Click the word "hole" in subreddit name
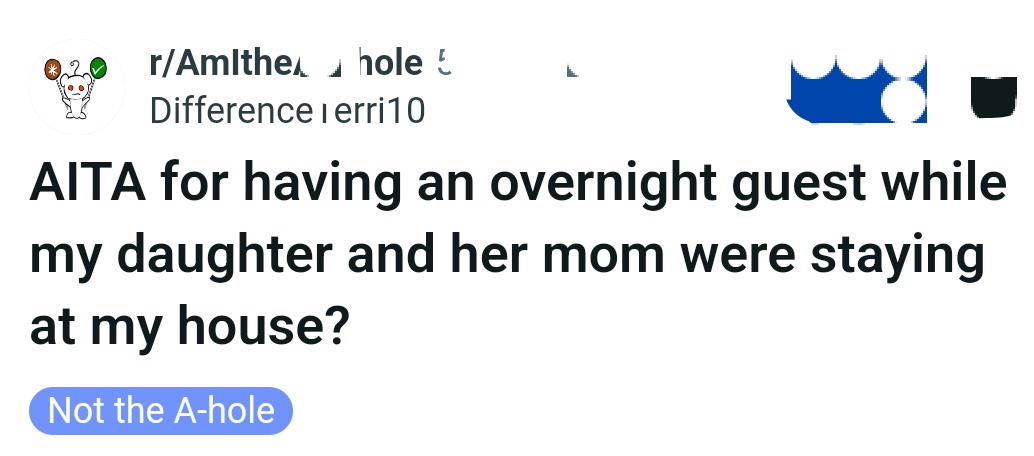 [x=391, y=66]
